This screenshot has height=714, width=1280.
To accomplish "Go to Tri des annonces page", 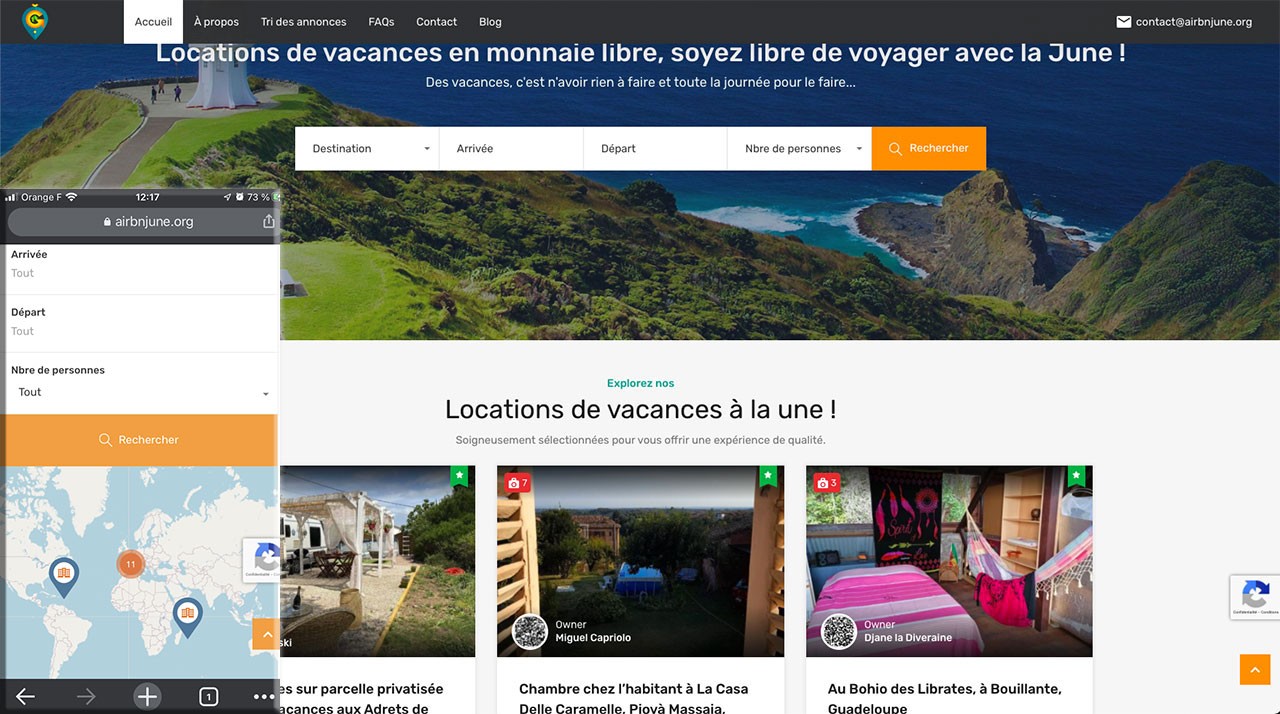I will (x=303, y=22).
